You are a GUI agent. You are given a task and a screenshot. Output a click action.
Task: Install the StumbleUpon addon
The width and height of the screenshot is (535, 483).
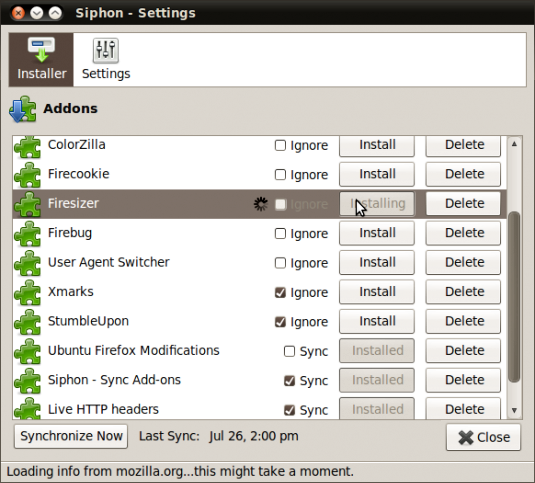[377, 321]
